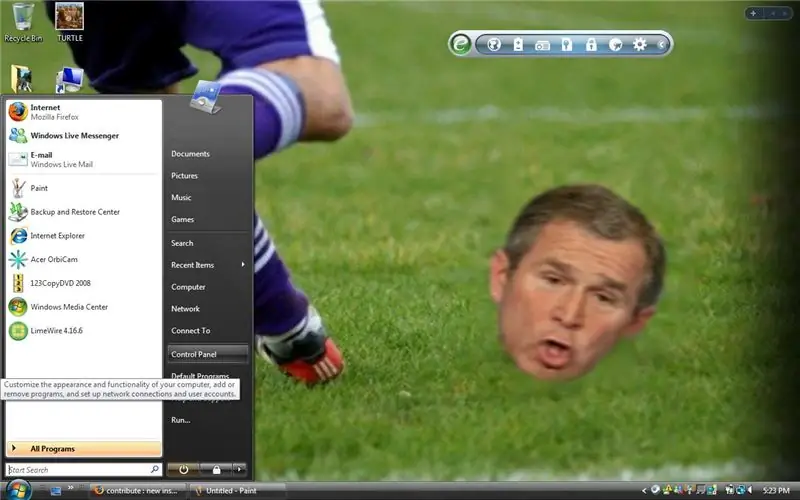Screen dimensions: 800x500
Task: Select the Computer desktop icon
Action: [70, 80]
